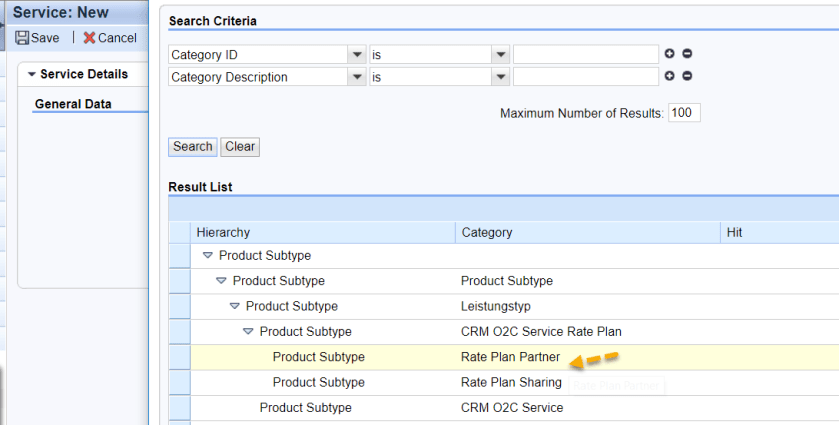The width and height of the screenshot is (839, 425).
Task: Remove the Category Description criteria row
Action: 687,76
